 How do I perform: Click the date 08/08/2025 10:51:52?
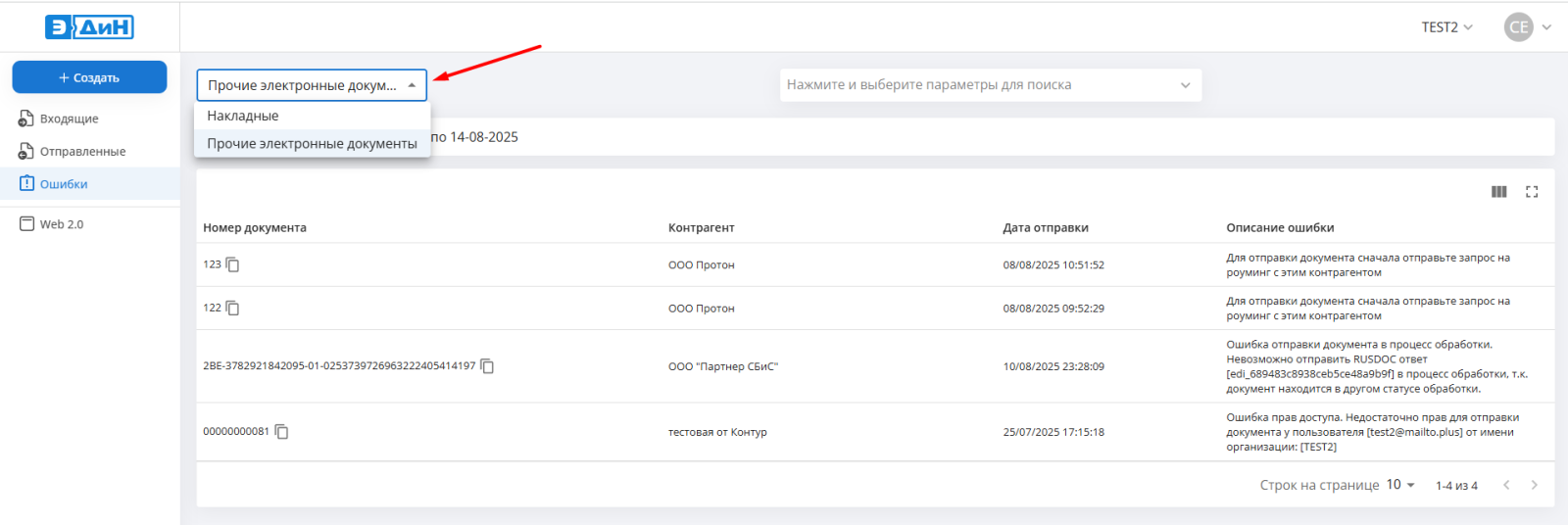click(1053, 265)
